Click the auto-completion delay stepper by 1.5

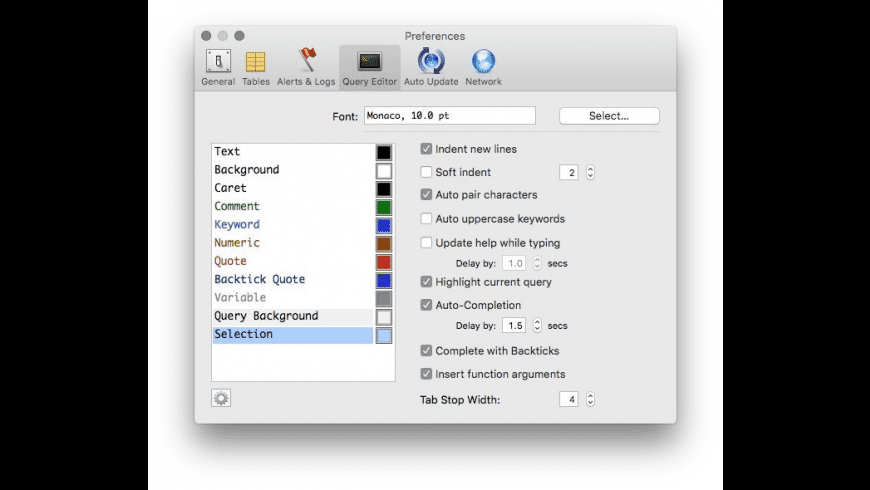pyautogui.click(x=537, y=325)
